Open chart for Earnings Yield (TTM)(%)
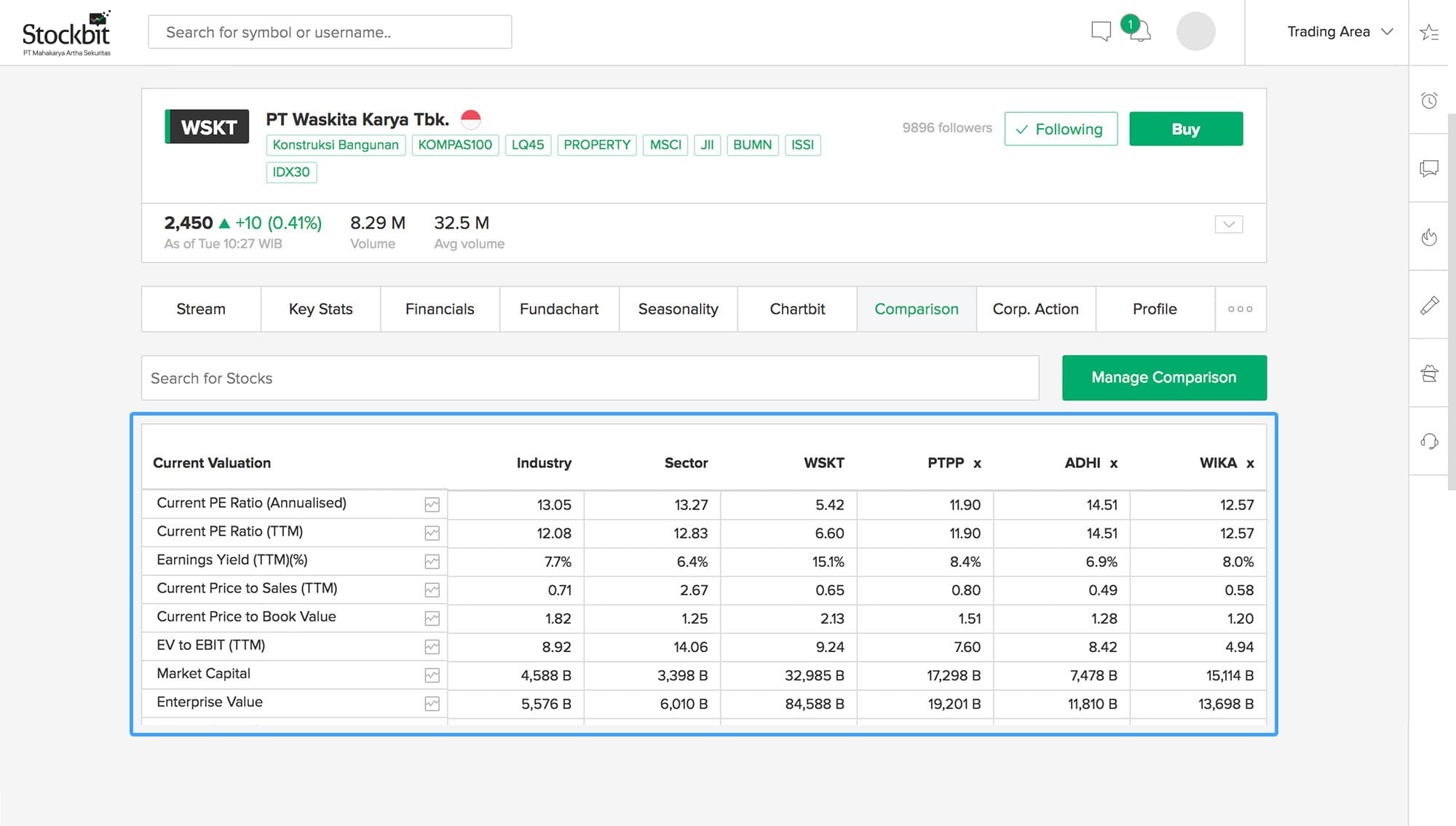Image resolution: width=1456 pixels, height=826 pixels. click(432, 561)
